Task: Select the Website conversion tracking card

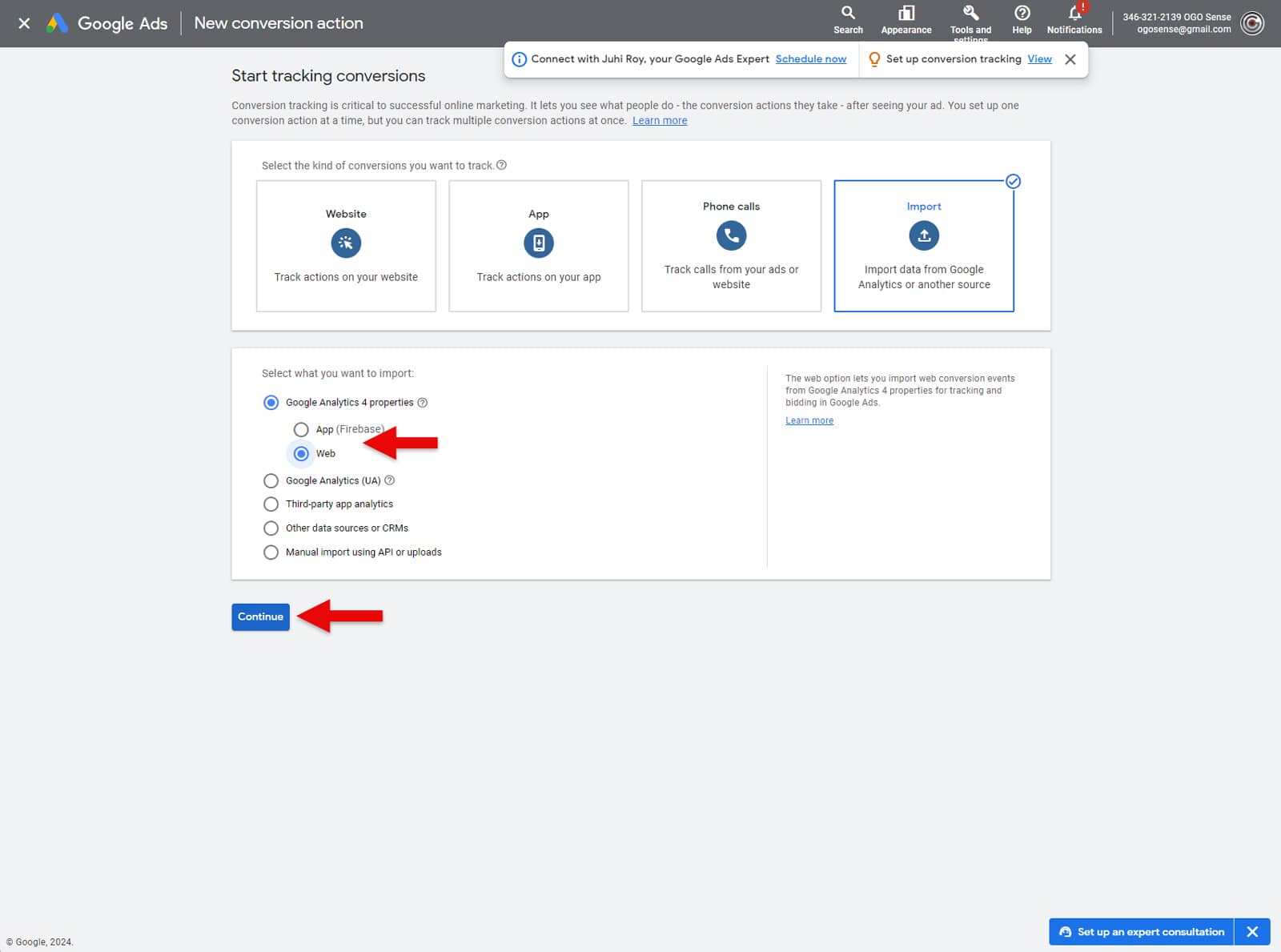Action: [346, 245]
